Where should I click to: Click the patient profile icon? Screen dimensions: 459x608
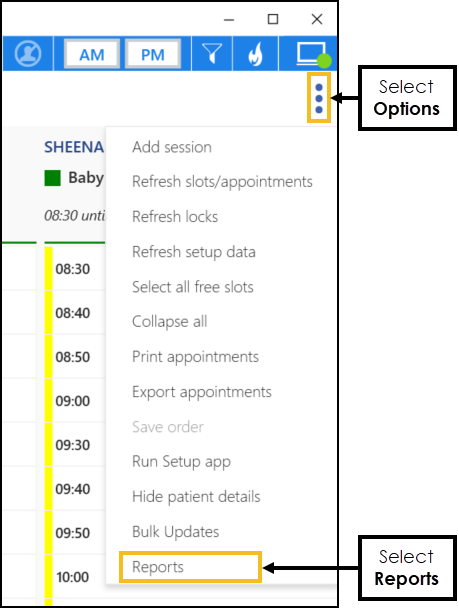(x=28, y=54)
